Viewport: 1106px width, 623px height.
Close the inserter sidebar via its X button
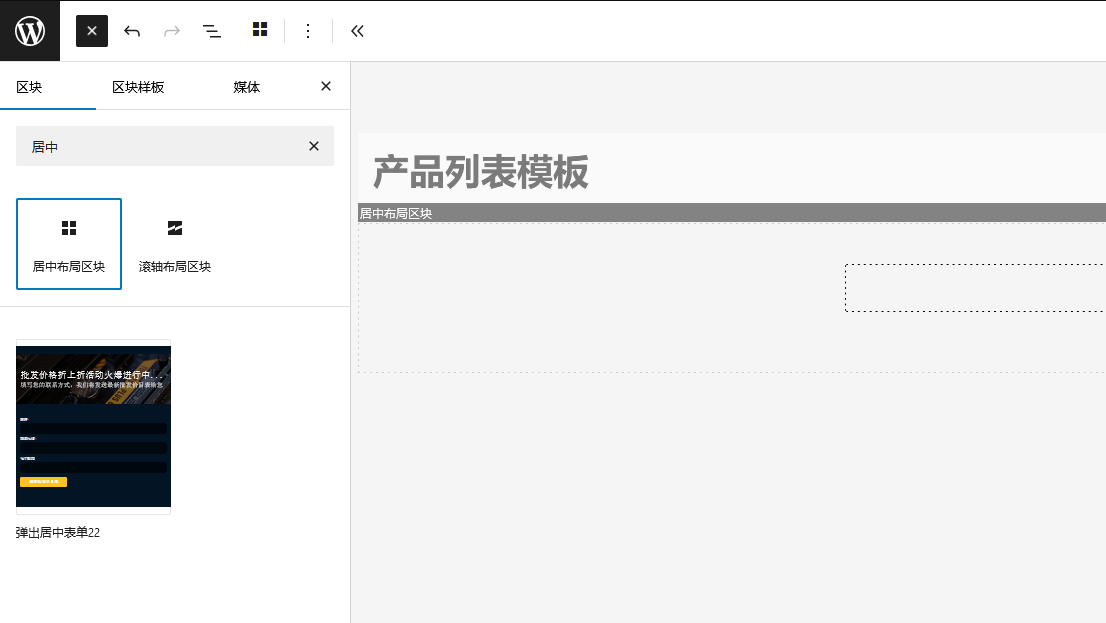pos(325,86)
